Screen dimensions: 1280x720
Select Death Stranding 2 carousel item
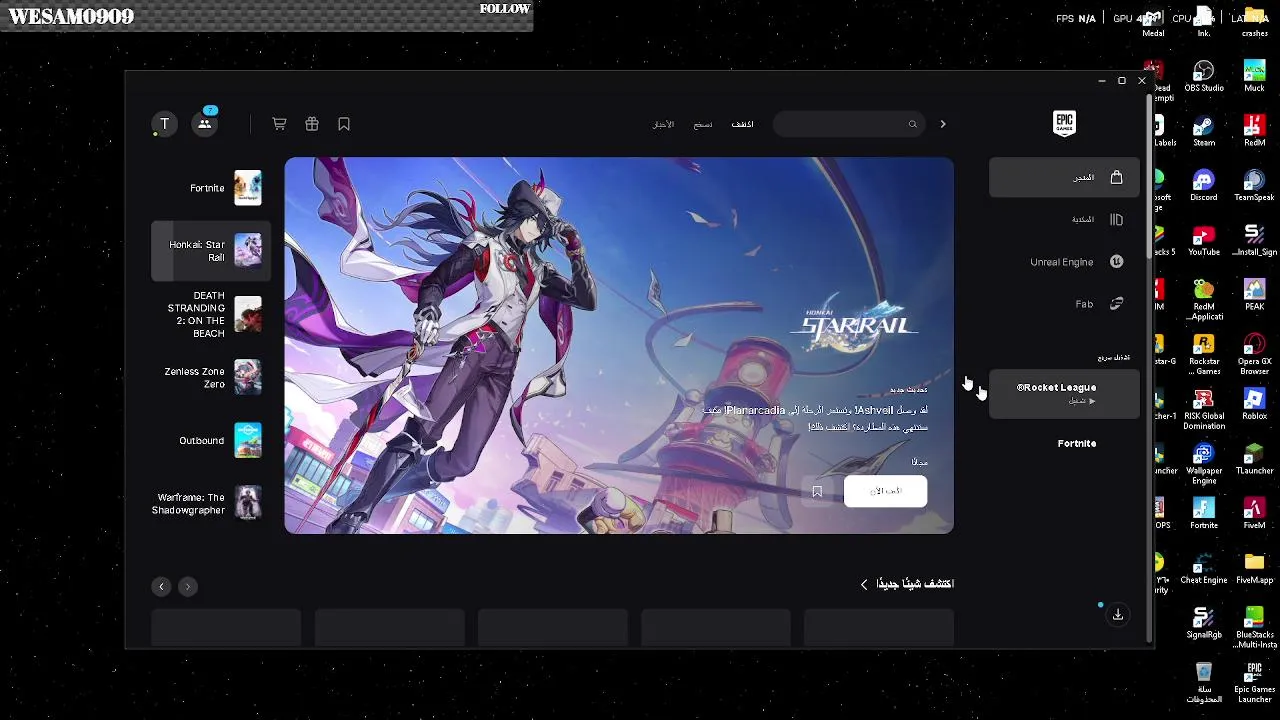pos(211,315)
